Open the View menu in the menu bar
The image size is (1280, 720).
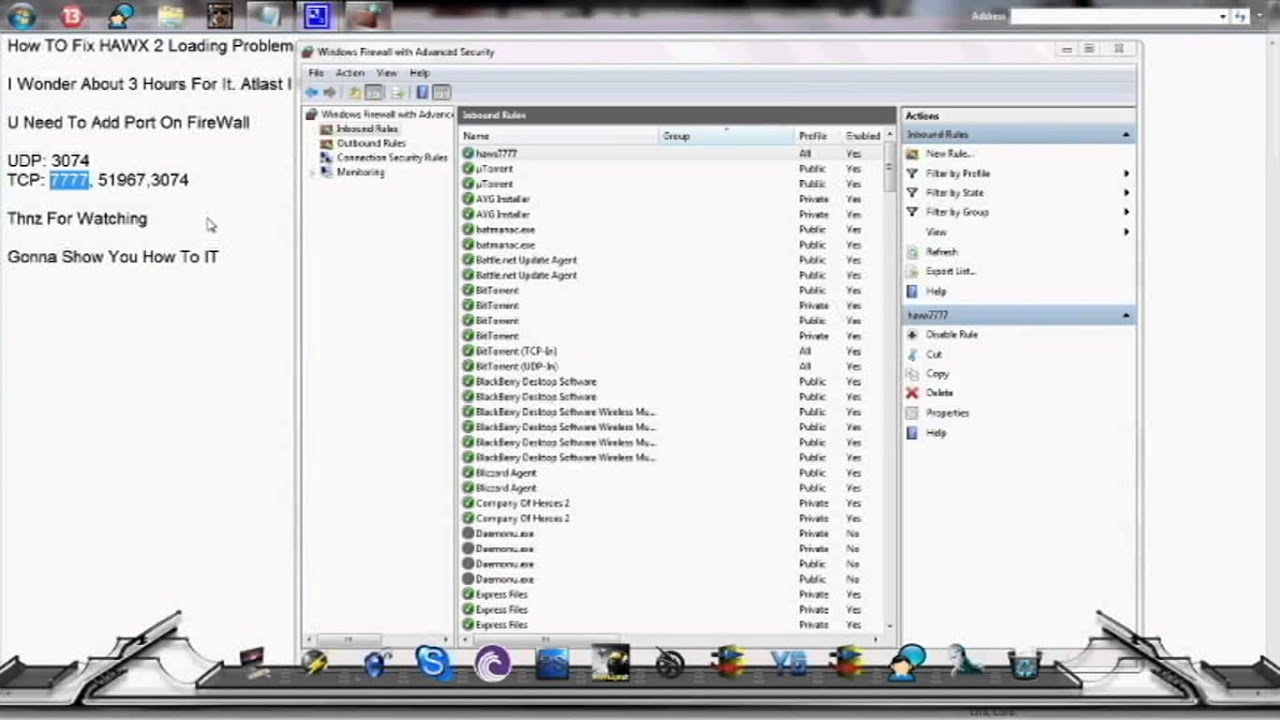pyautogui.click(x=387, y=73)
